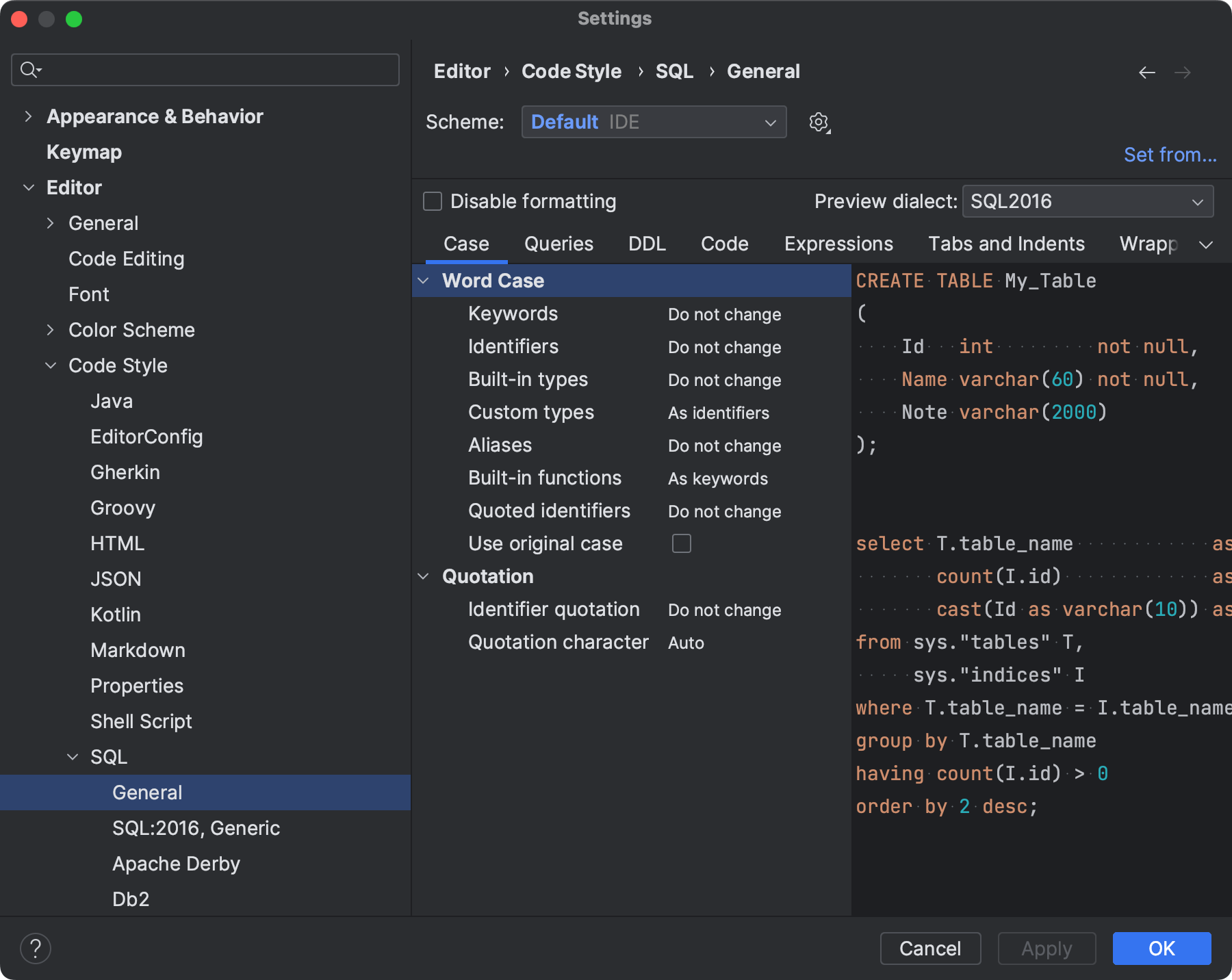Viewport: 1232px width, 980px height.
Task: Confirm settings with the OK button
Action: click(1161, 949)
